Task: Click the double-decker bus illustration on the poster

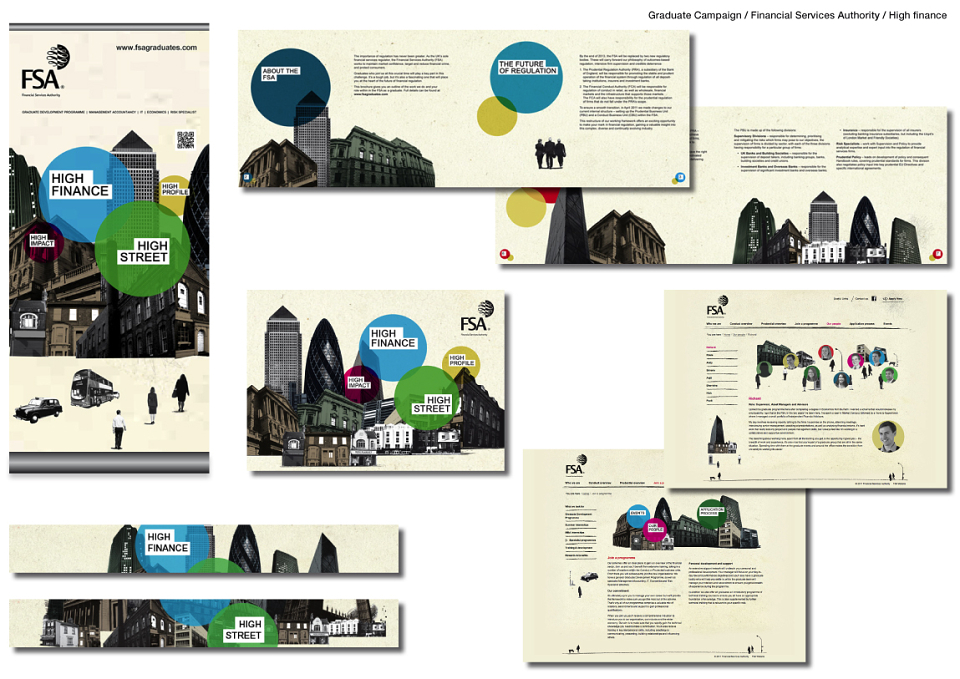Action: (x=92, y=388)
